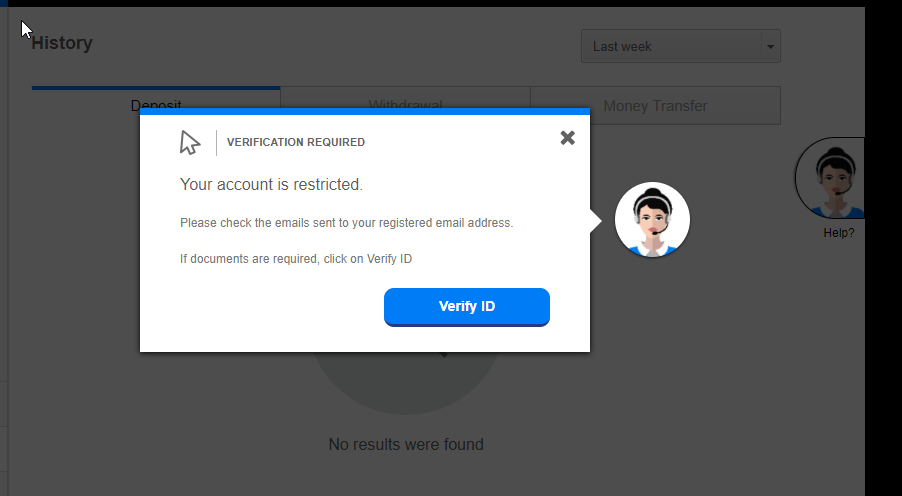Switch to the Money Transfer tab
The width and height of the screenshot is (902, 496).
655,106
